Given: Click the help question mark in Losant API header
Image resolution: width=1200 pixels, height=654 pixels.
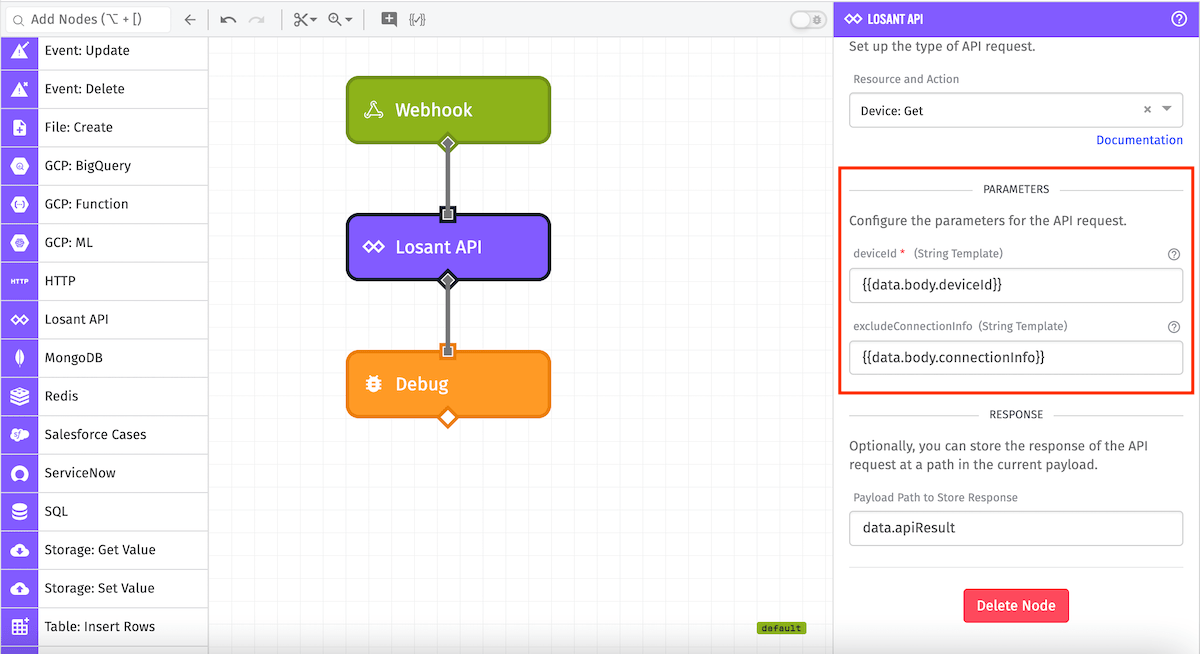Looking at the screenshot, I should 1179,18.
